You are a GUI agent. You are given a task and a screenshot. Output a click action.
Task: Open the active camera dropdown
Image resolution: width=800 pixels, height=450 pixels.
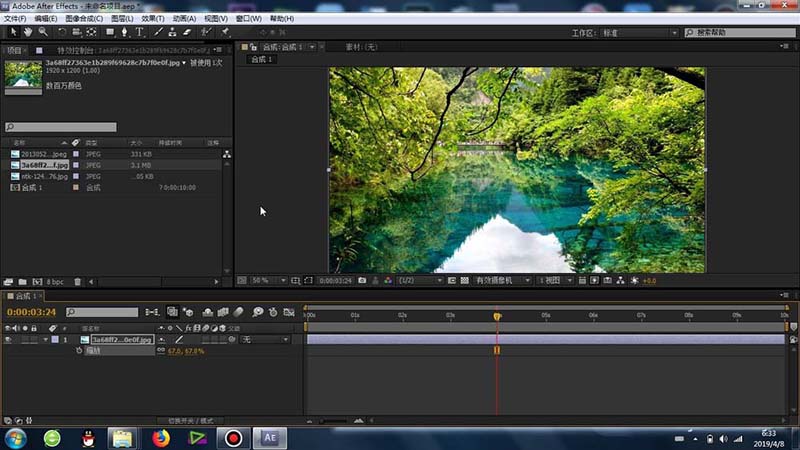coord(503,281)
